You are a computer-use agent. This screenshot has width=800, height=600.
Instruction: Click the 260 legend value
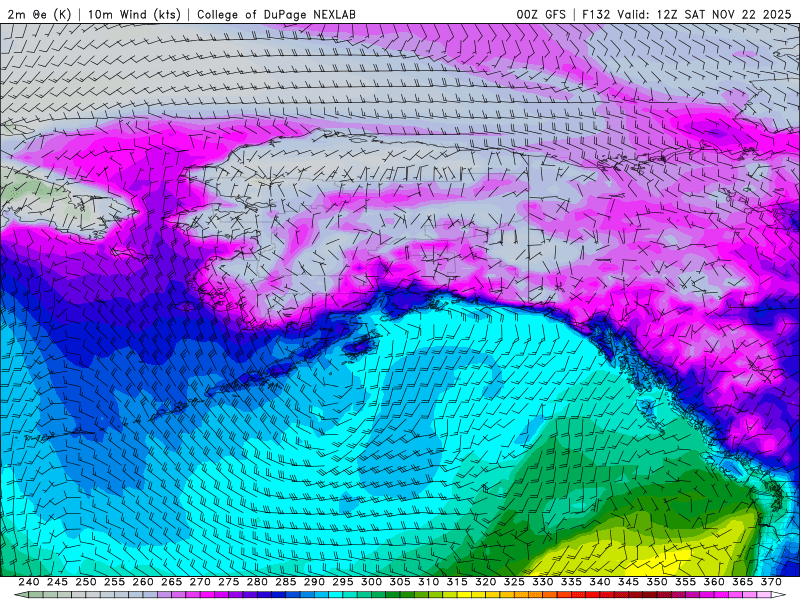coord(143,582)
